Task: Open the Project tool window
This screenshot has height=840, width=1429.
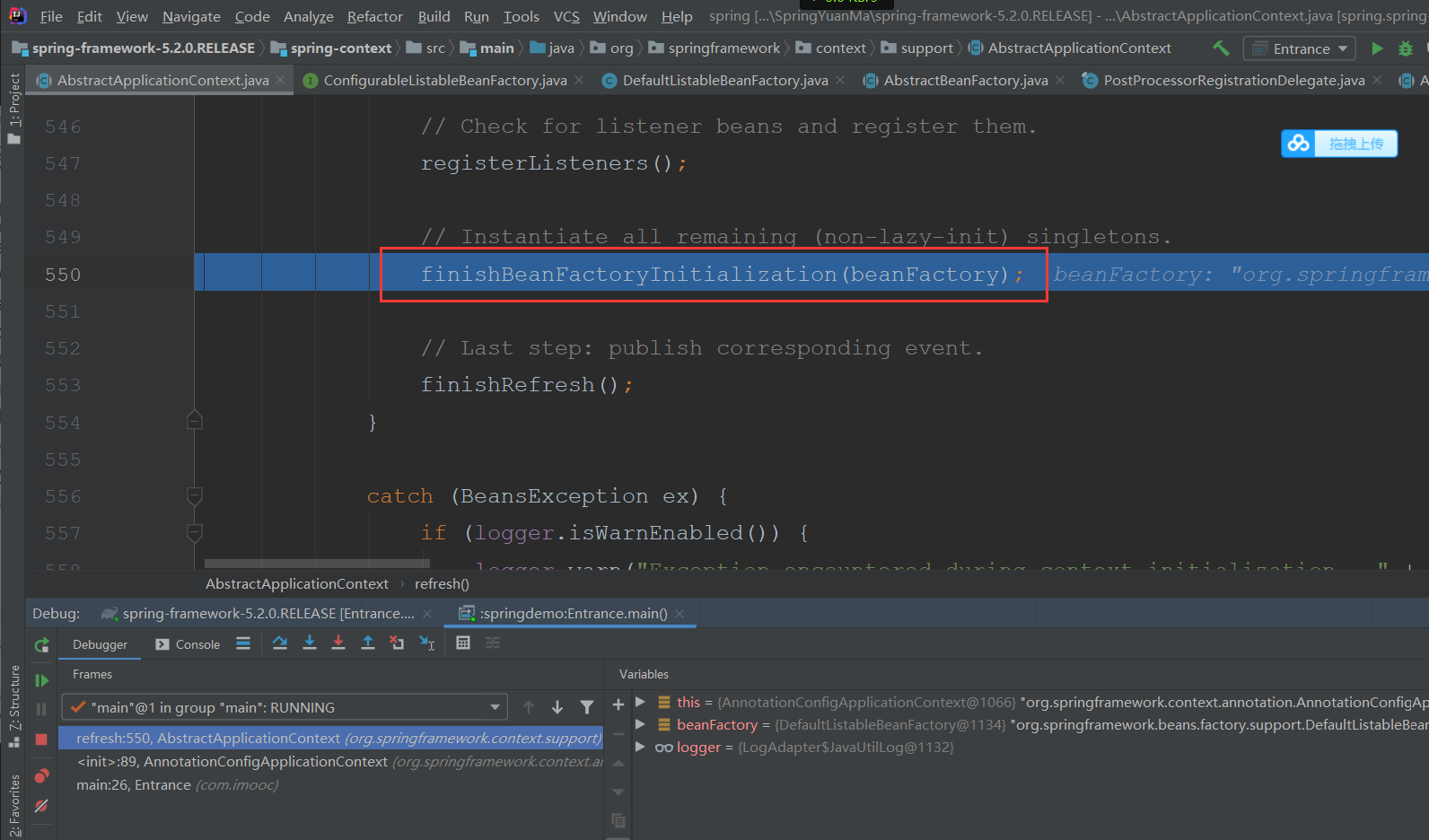Action: click(x=13, y=108)
